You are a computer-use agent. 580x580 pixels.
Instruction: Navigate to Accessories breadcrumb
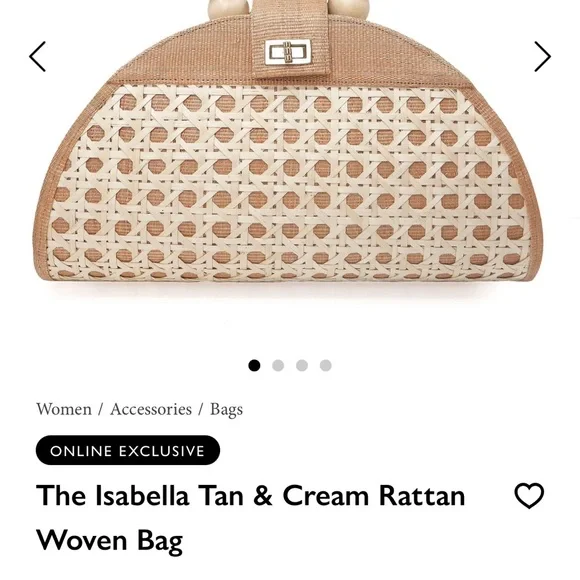point(151,409)
